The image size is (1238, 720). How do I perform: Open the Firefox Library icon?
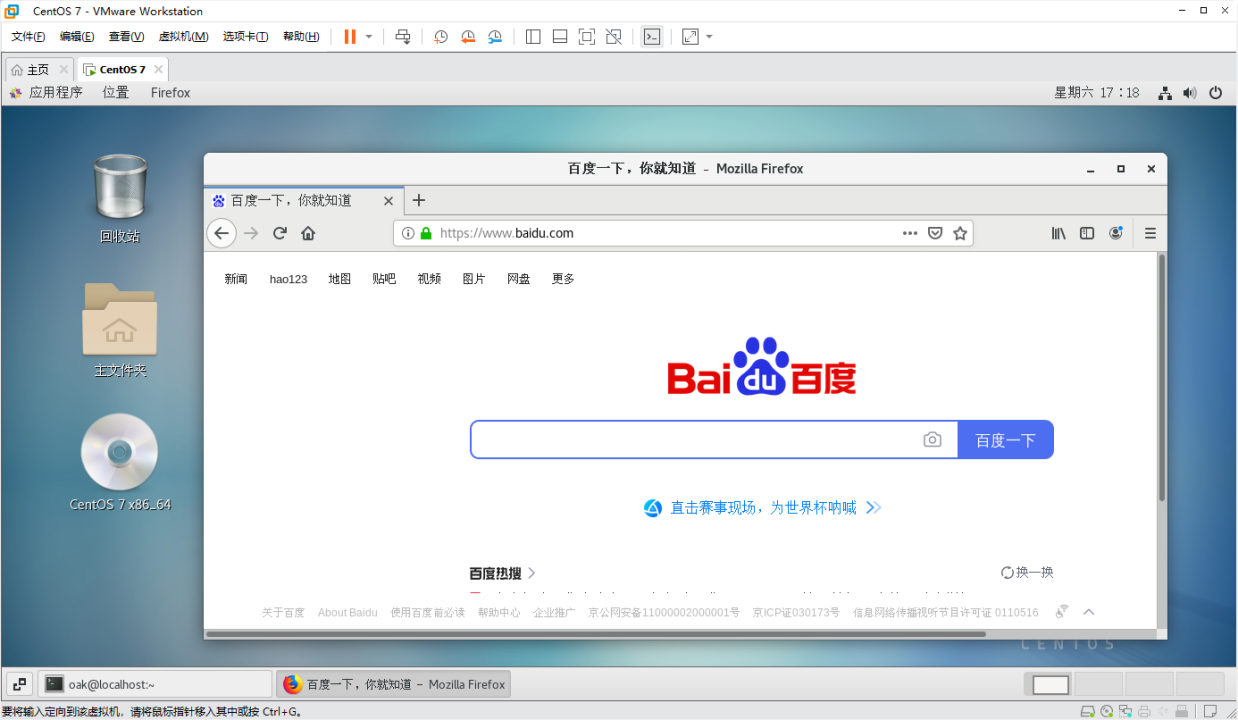tap(1058, 233)
